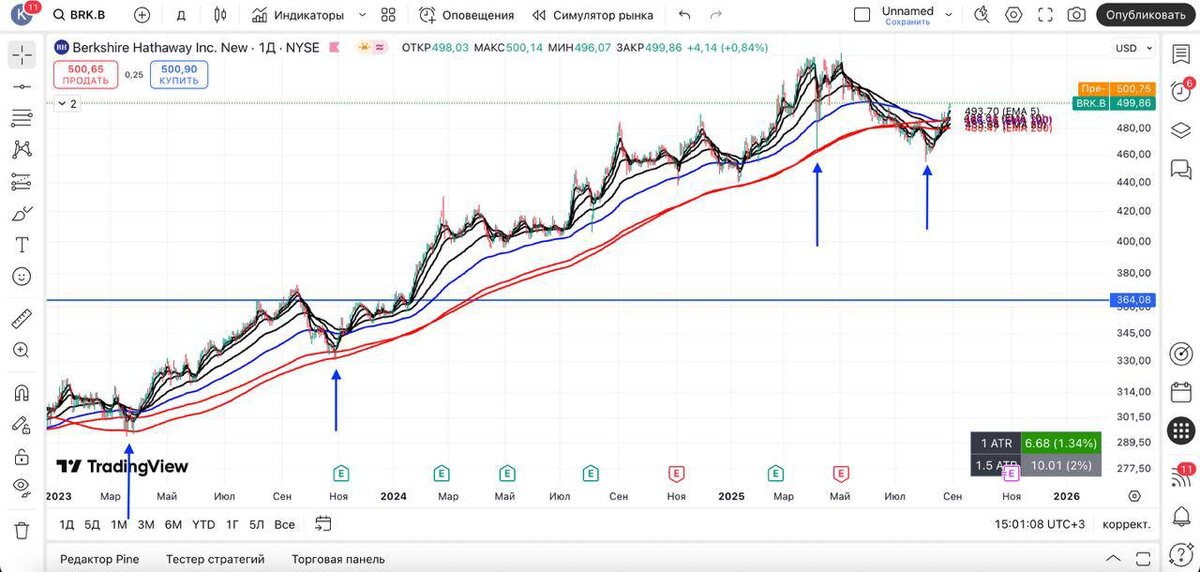Open quick search lightning icon
1200x572 pixels.
(x=981, y=15)
